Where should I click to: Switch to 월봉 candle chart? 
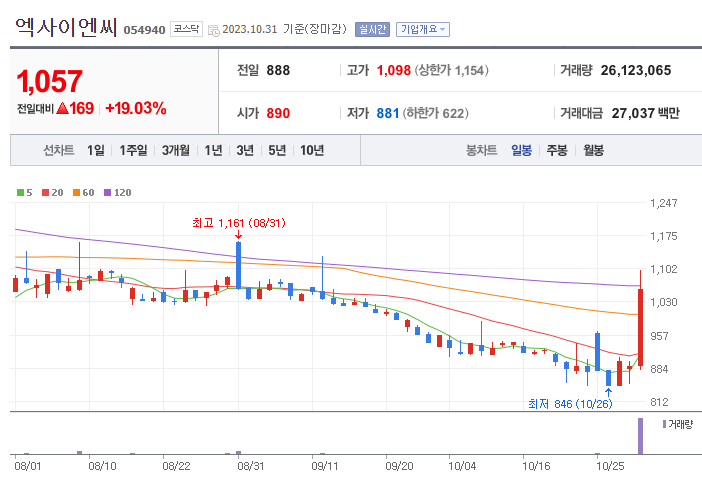(593, 150)
